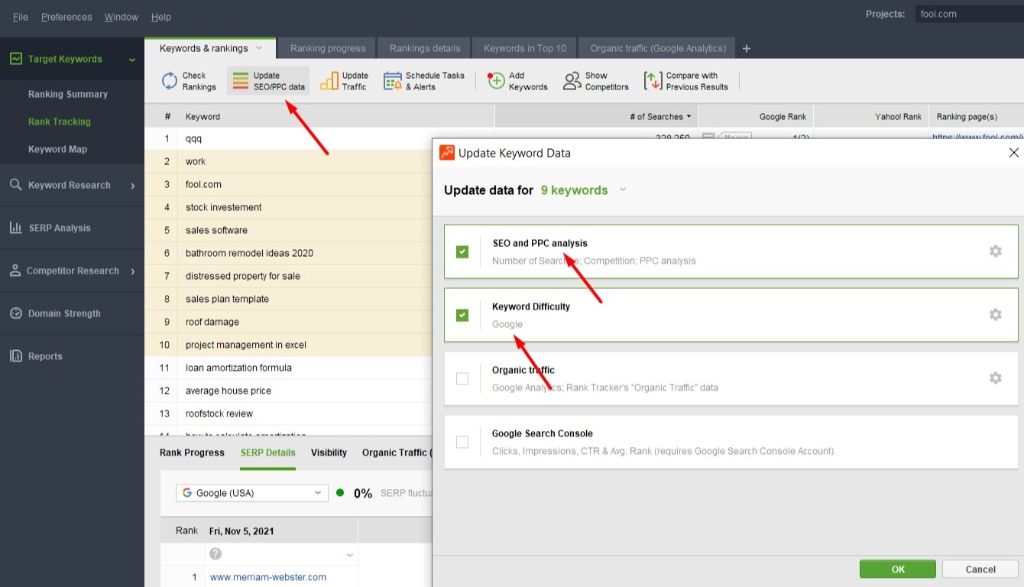Image resolution: width=1024 pixels, height=587 pixels.
Task: Collapse the Target Keywords section chevron
Action: 132,59
